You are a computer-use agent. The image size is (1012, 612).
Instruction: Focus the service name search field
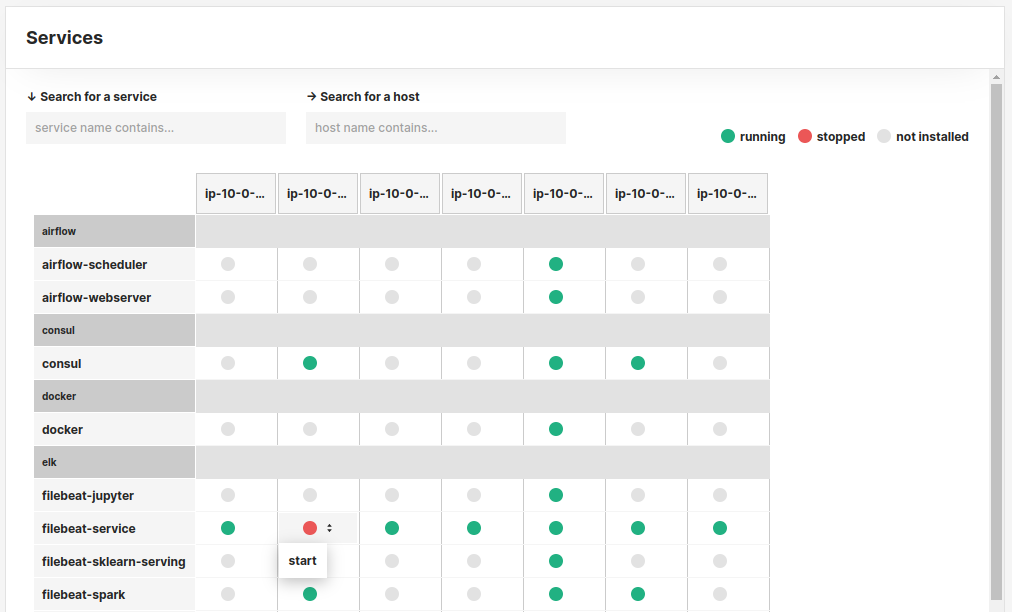click(156, 128)
